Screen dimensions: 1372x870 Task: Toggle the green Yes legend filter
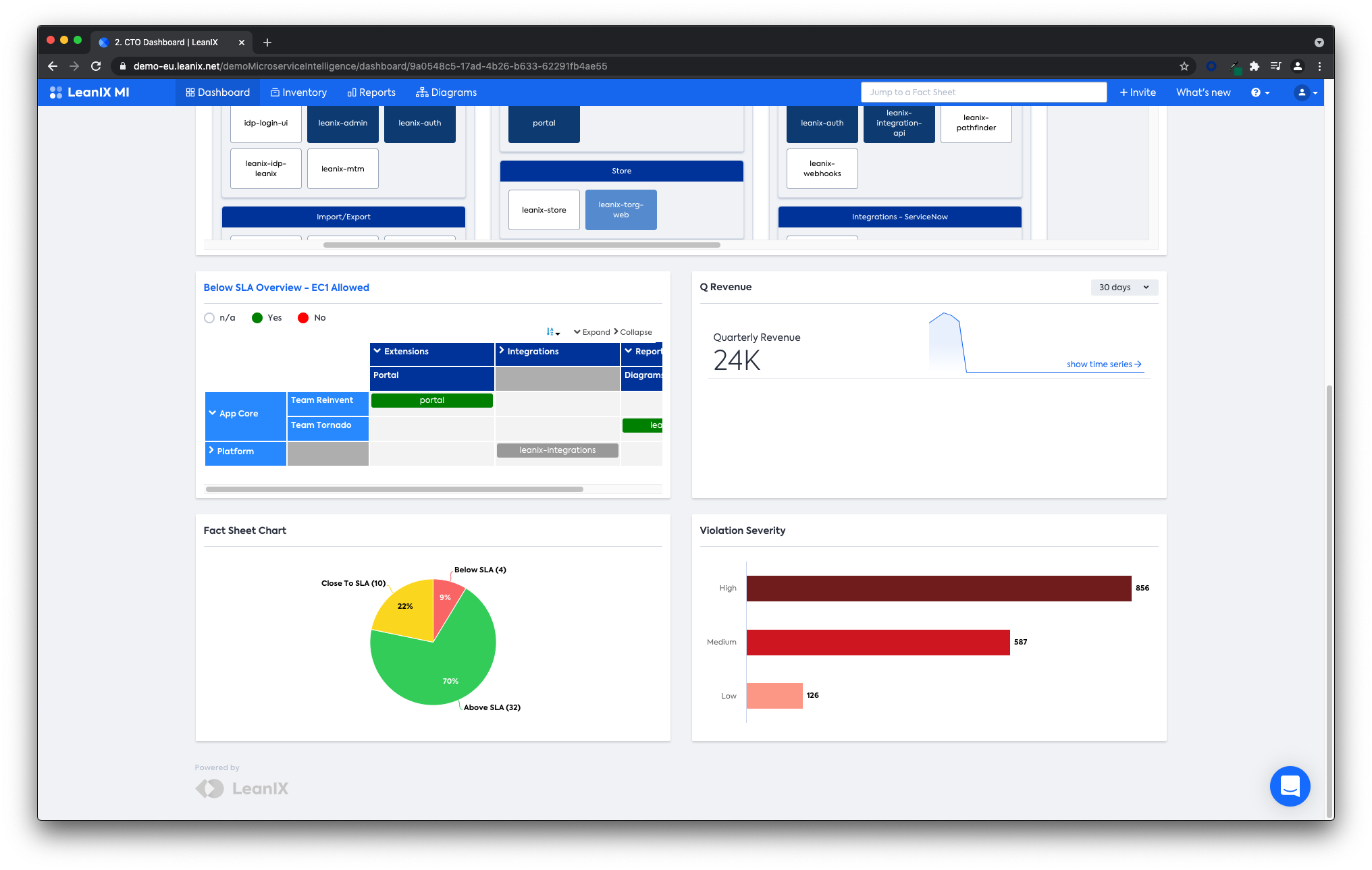257,318
